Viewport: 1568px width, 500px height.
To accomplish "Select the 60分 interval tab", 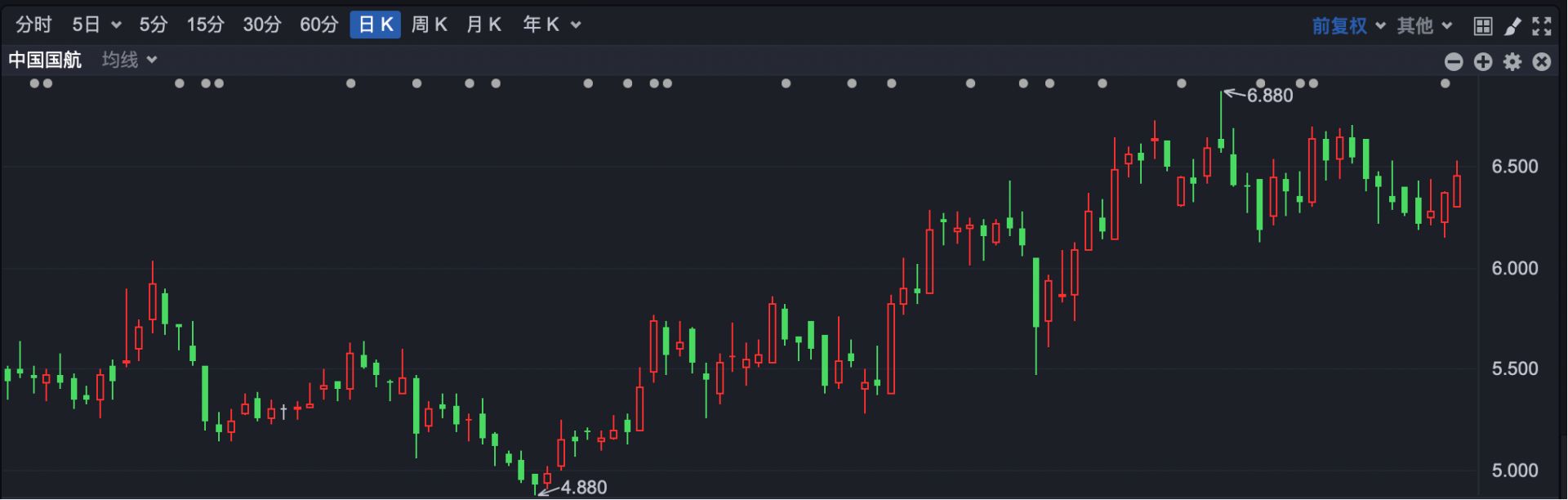I will (318, 25).
